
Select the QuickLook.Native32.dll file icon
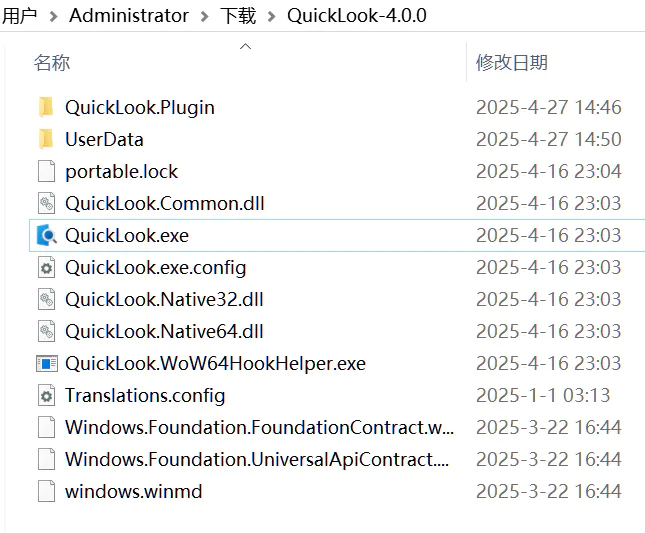46,299
